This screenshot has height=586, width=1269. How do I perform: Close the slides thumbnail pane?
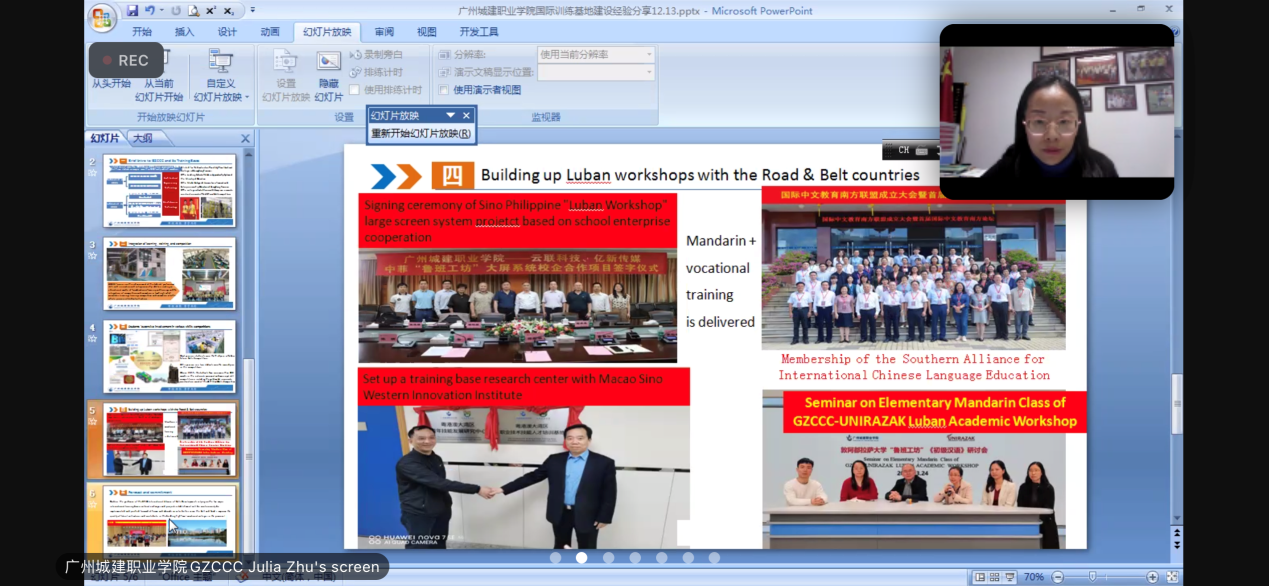tap(245, 139)
